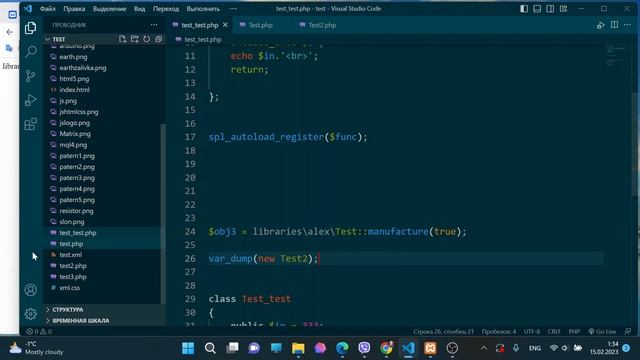Create a new folder in TEST folder
Image resolution: width=640 pixels, height=360 pixels.
[134, 39]
